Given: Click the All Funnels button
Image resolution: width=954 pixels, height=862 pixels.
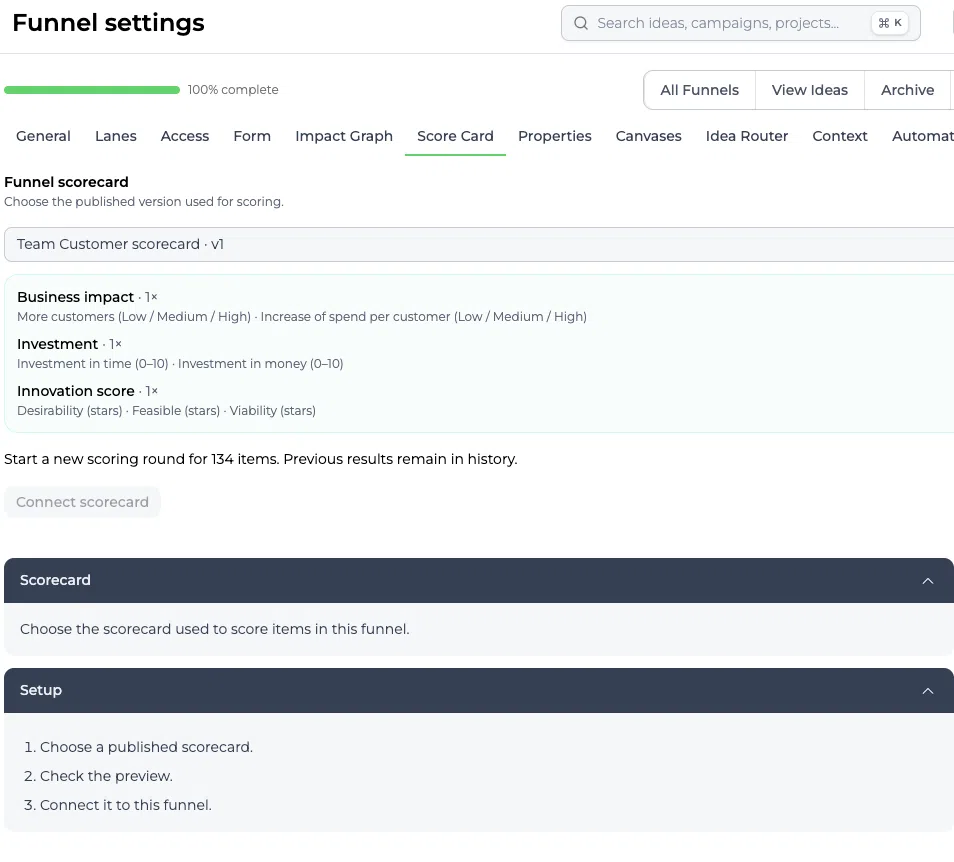Looking at the screenshot, I should coord(700,90).
